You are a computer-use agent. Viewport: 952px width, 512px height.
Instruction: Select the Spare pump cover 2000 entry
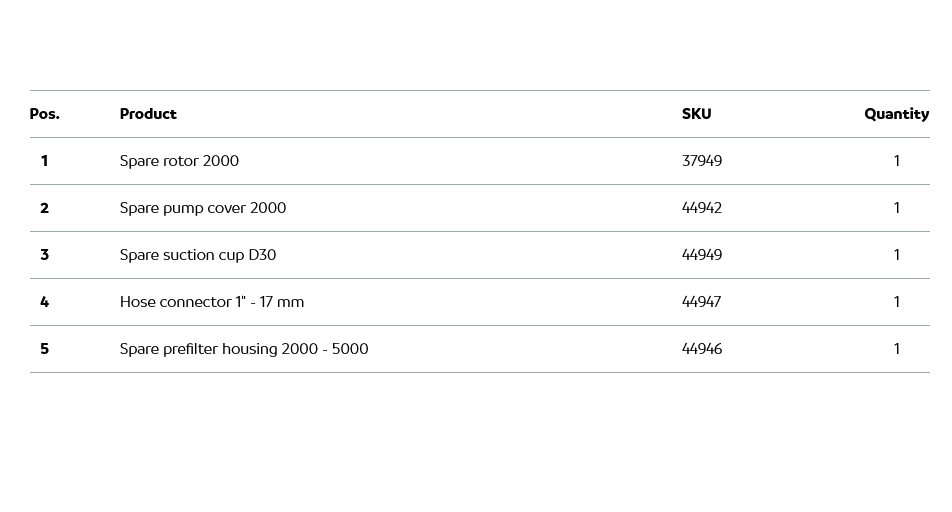[x=203, y=208]
